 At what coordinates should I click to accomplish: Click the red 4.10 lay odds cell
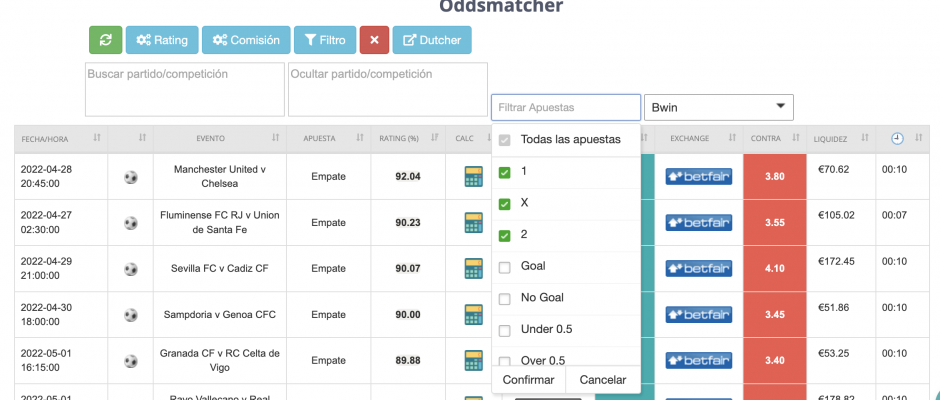point(775,269)
